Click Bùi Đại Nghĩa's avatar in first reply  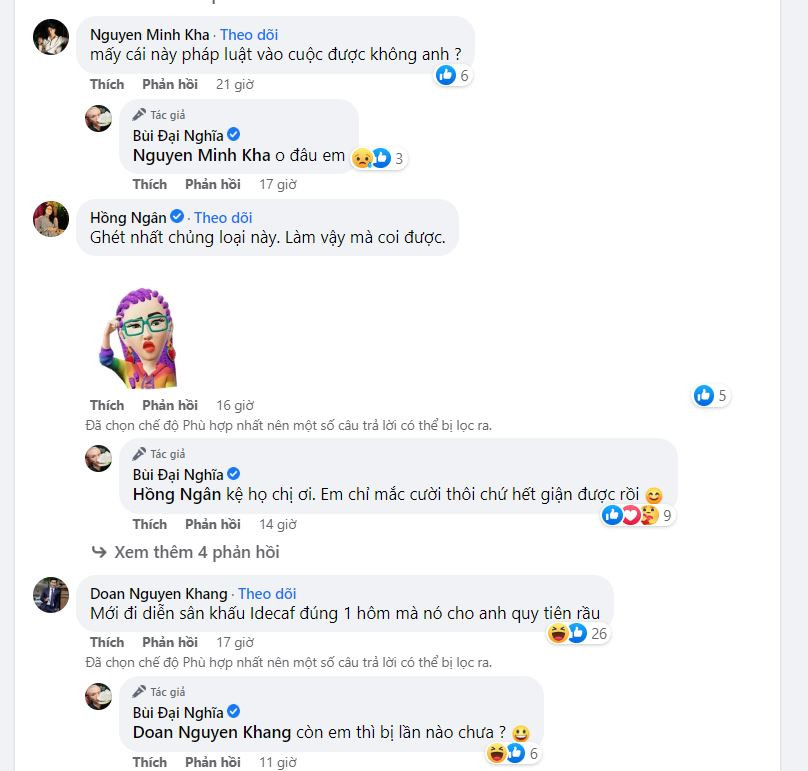click(98, 118)
